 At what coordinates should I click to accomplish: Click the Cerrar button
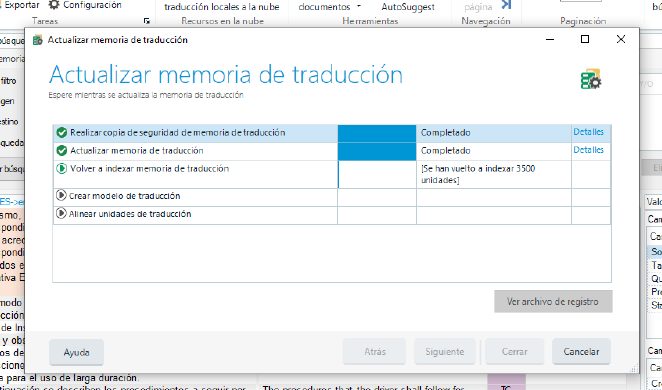tap(514, 352)
